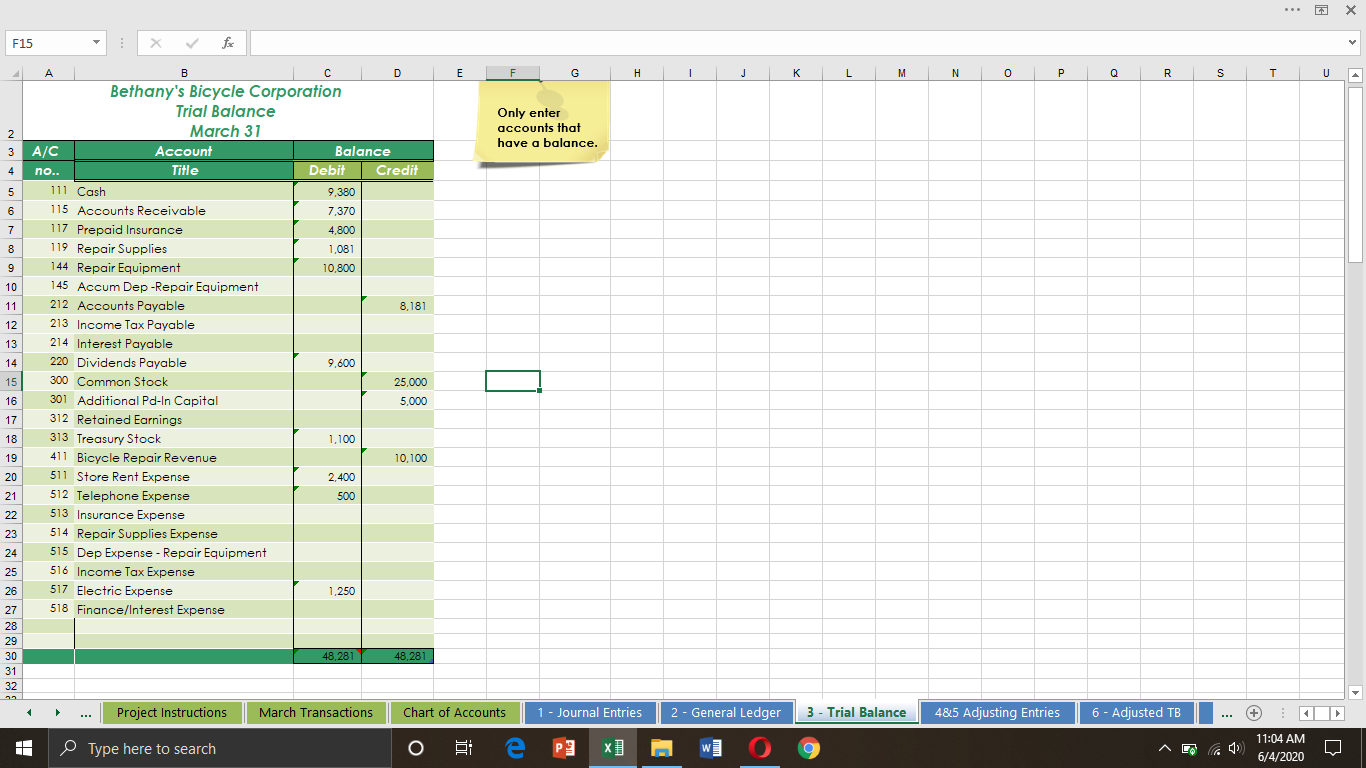1366x768 pixels.
Task: Click the next sheet navigation arrow
Action: [x=56, y=713]
